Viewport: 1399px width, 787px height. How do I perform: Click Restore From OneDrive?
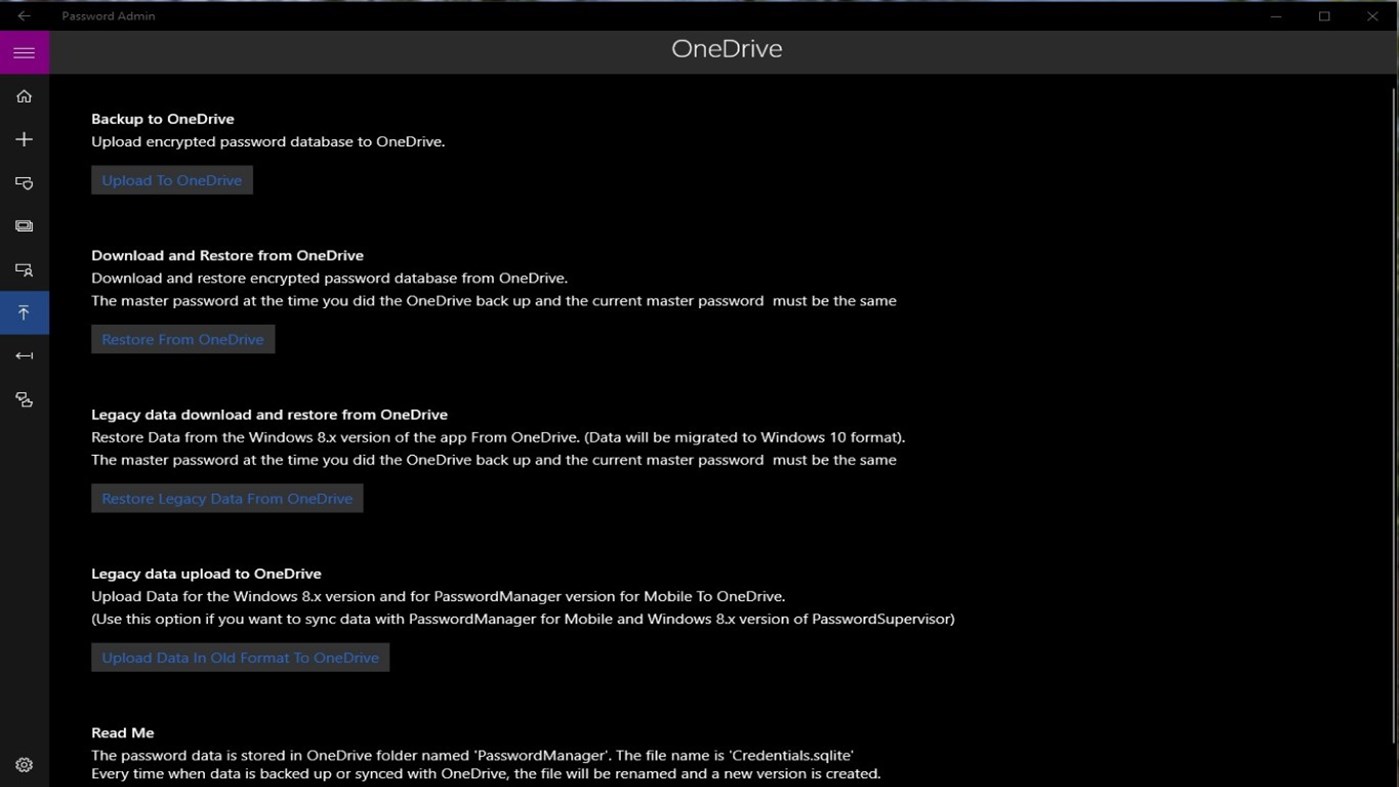(182, 339)
